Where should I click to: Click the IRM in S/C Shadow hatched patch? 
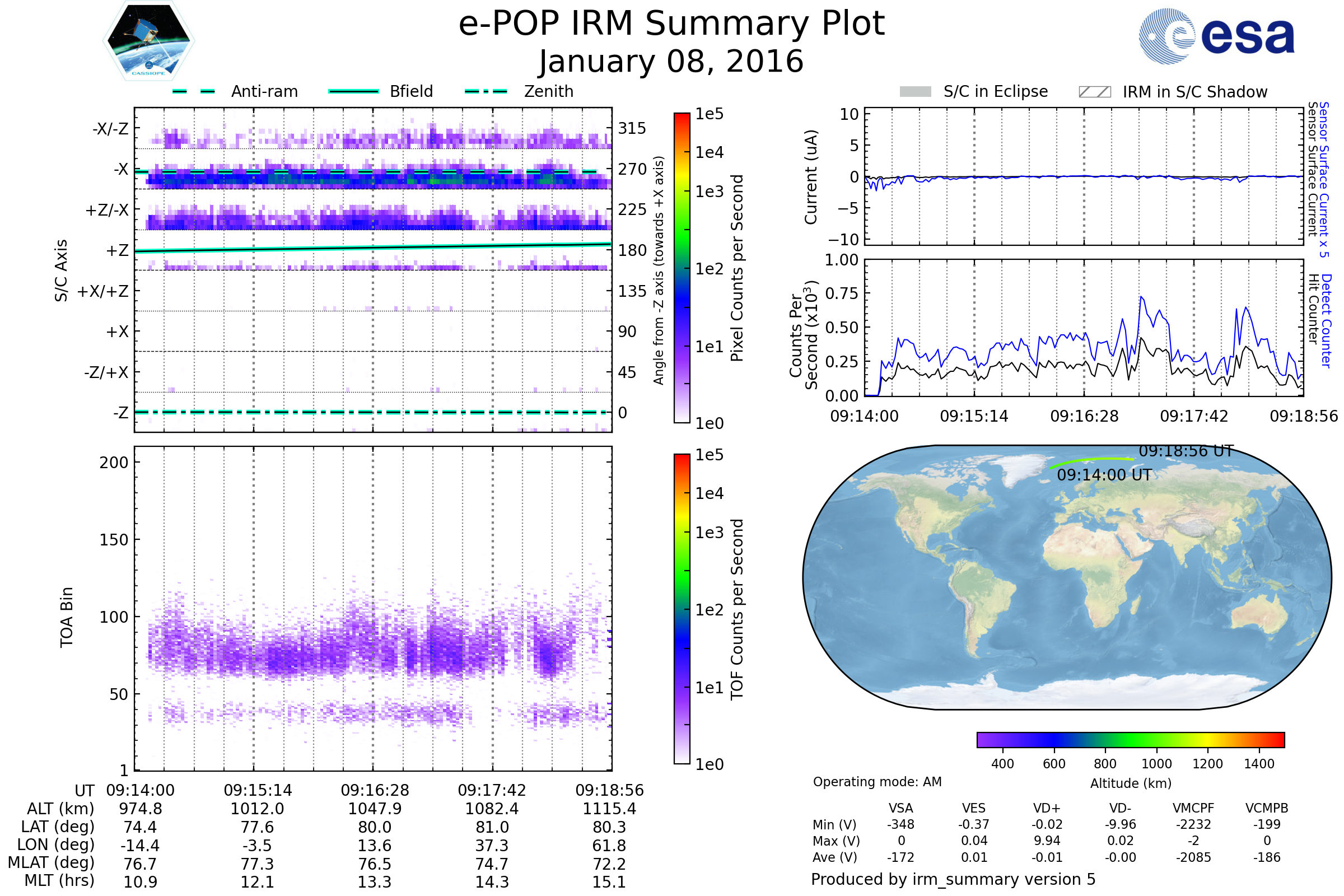coord(1094,92)
